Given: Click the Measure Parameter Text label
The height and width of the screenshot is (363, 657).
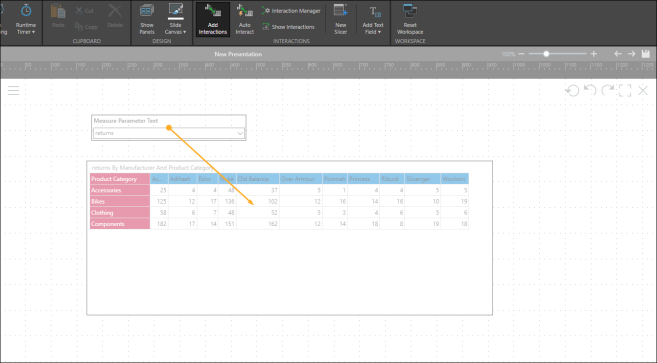Looking at the screenshot, I should tap(126, 121).
